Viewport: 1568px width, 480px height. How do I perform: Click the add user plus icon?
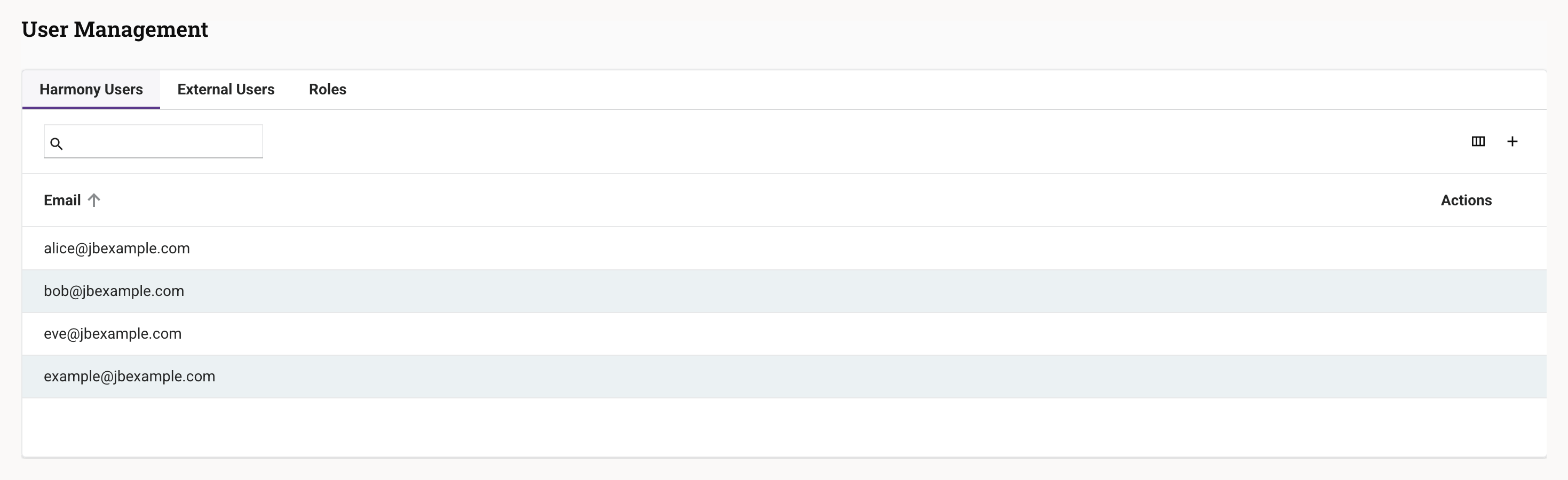click(x=1512, y=141)
